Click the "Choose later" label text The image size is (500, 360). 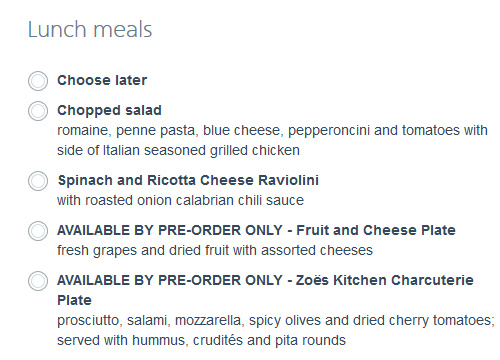coord(102,80)
